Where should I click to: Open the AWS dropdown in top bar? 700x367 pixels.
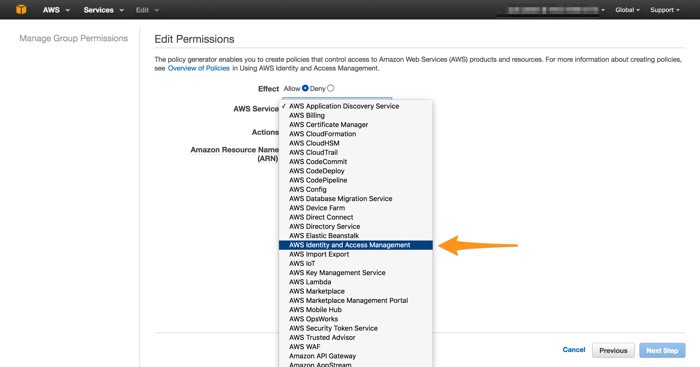click(x=56, y=10)
